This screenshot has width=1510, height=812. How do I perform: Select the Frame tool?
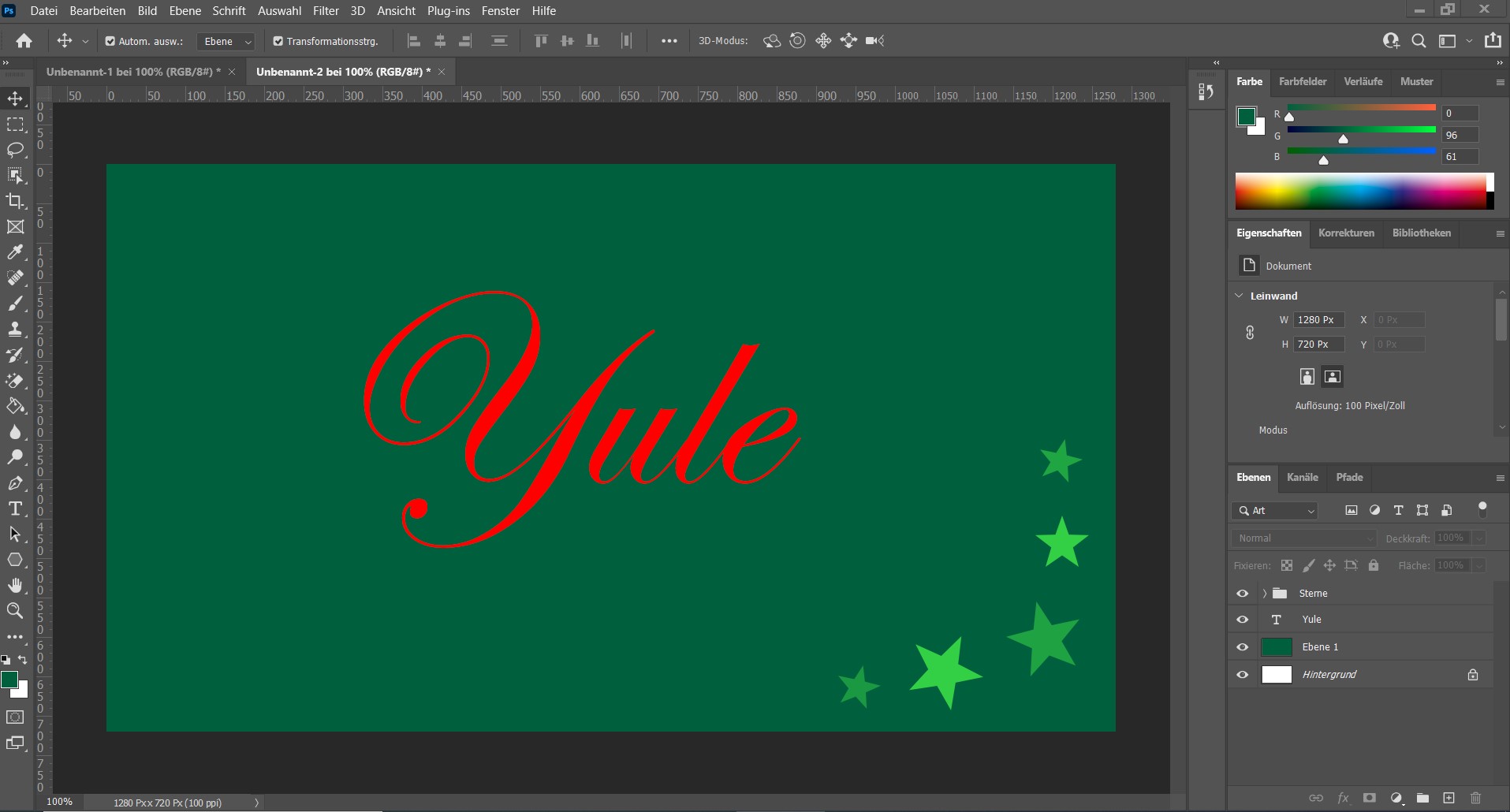(15, 227)
